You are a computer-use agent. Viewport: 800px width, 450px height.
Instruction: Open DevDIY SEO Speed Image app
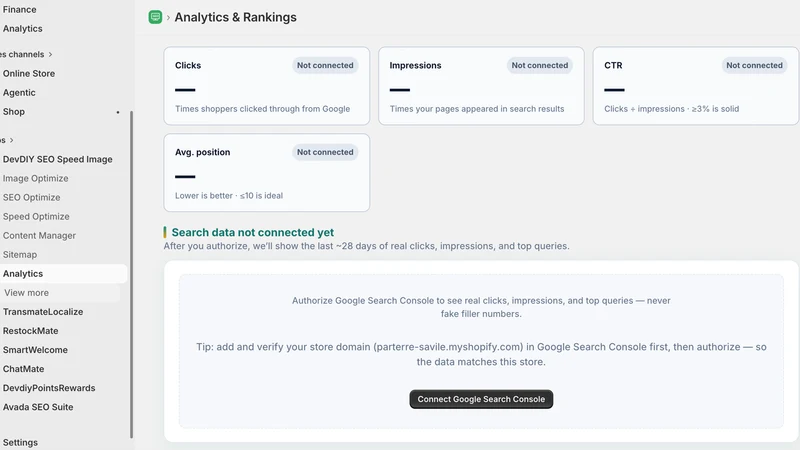(57, 159)
